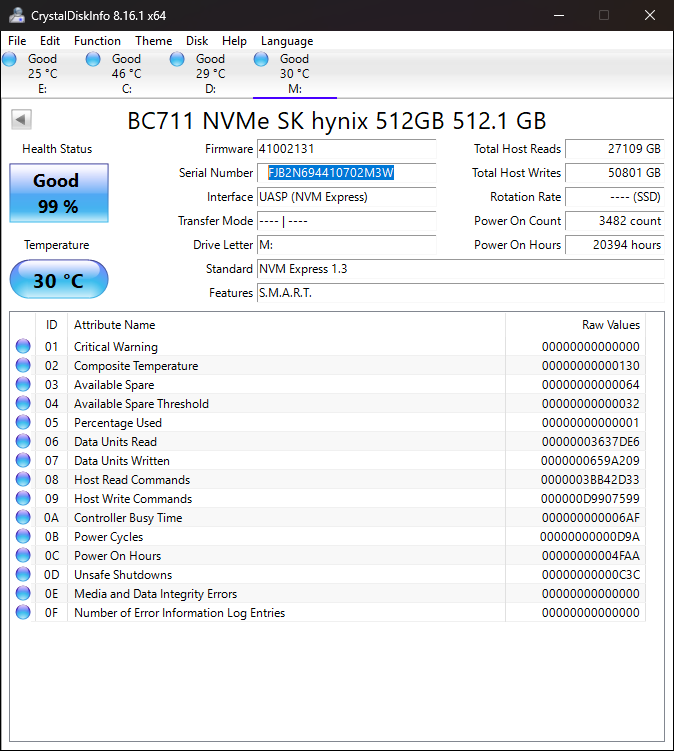Select the Controller Busy Time attribute name
Screen dimensions: 674x751
(128, 518)
